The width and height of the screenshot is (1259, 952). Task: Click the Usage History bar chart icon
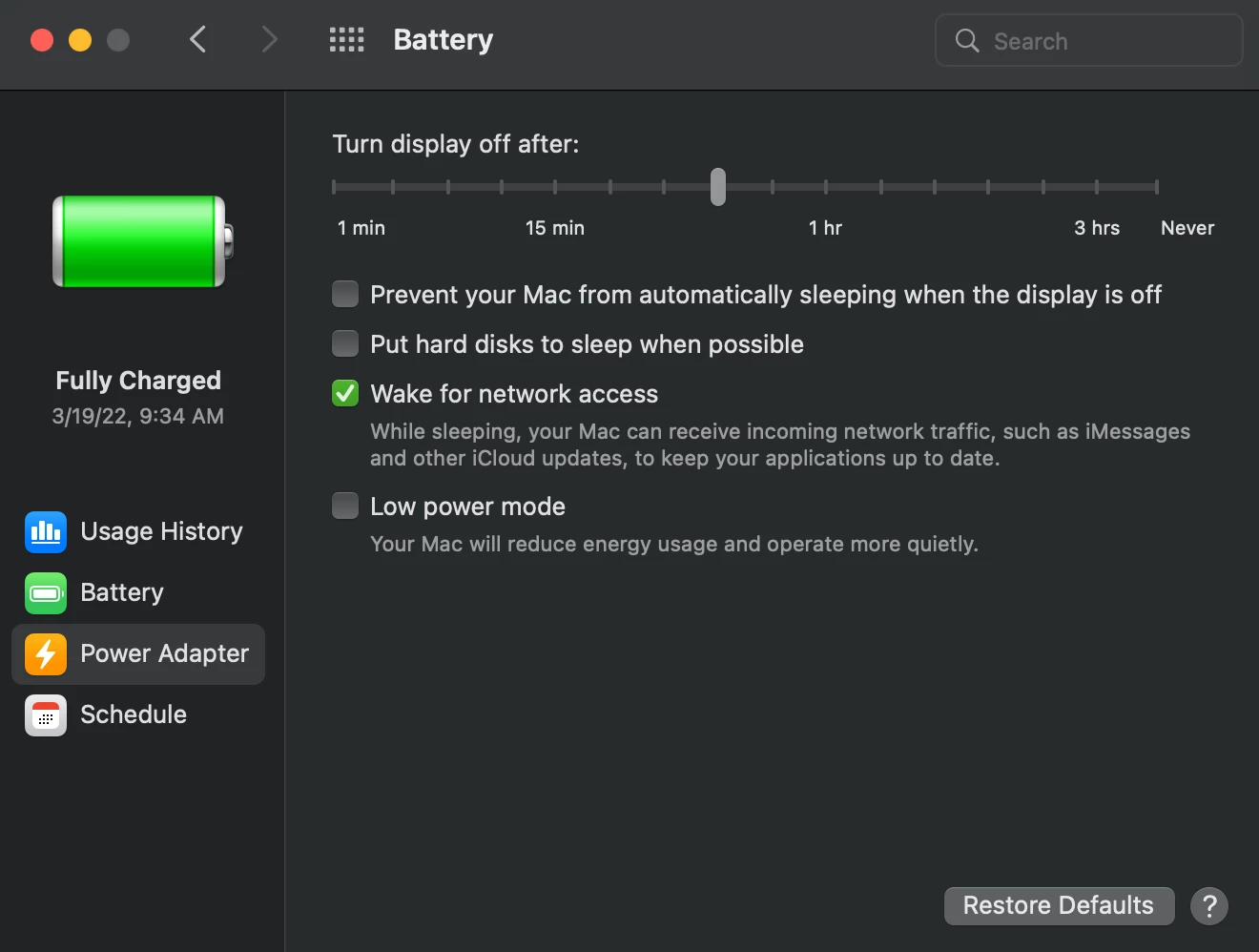pyautogui.click(x=46, y=532)
